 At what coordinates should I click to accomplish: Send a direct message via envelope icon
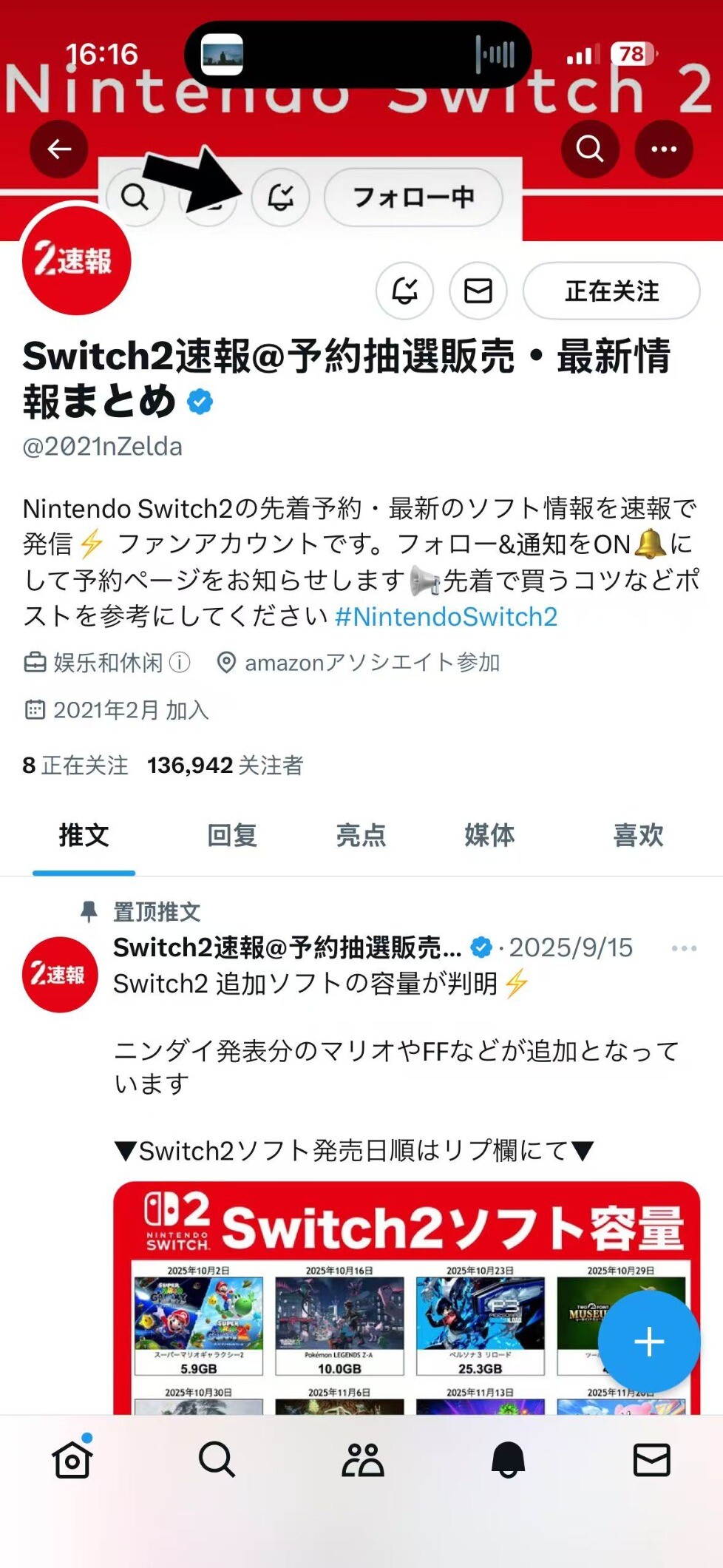478,291
